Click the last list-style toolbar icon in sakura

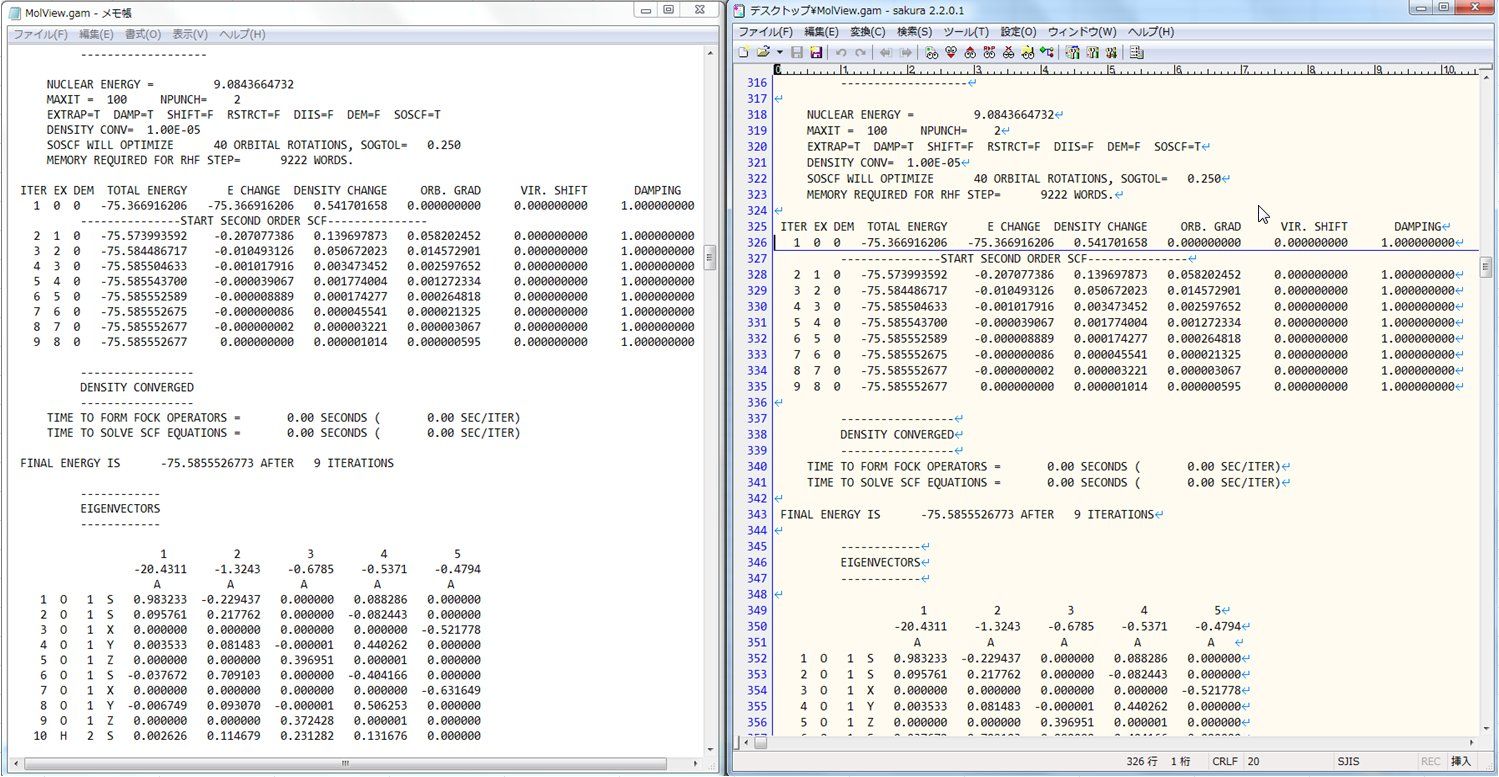tap(1137, 52)
